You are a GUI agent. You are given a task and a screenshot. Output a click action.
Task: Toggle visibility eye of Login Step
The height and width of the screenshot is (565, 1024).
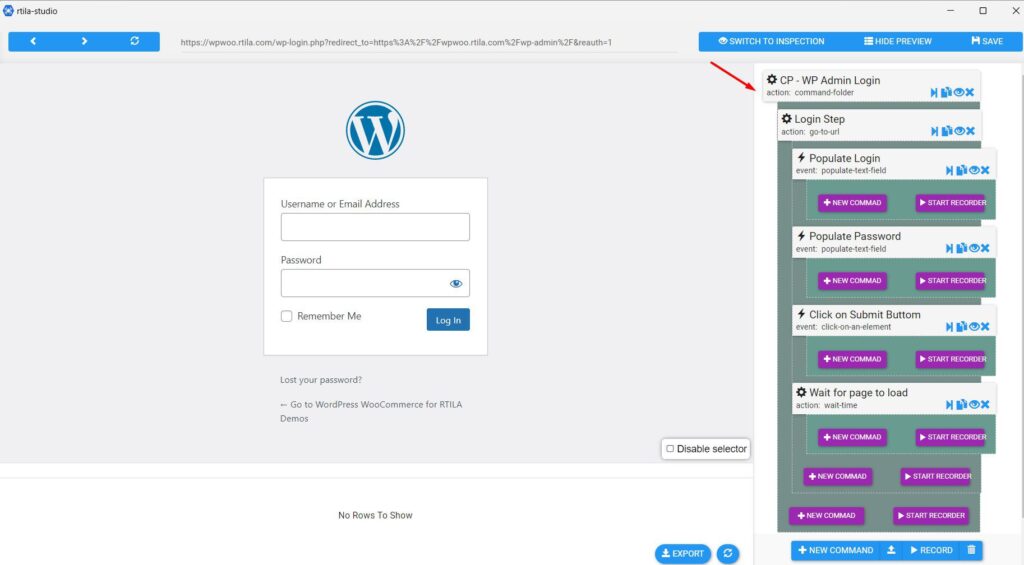coord(959,131)
